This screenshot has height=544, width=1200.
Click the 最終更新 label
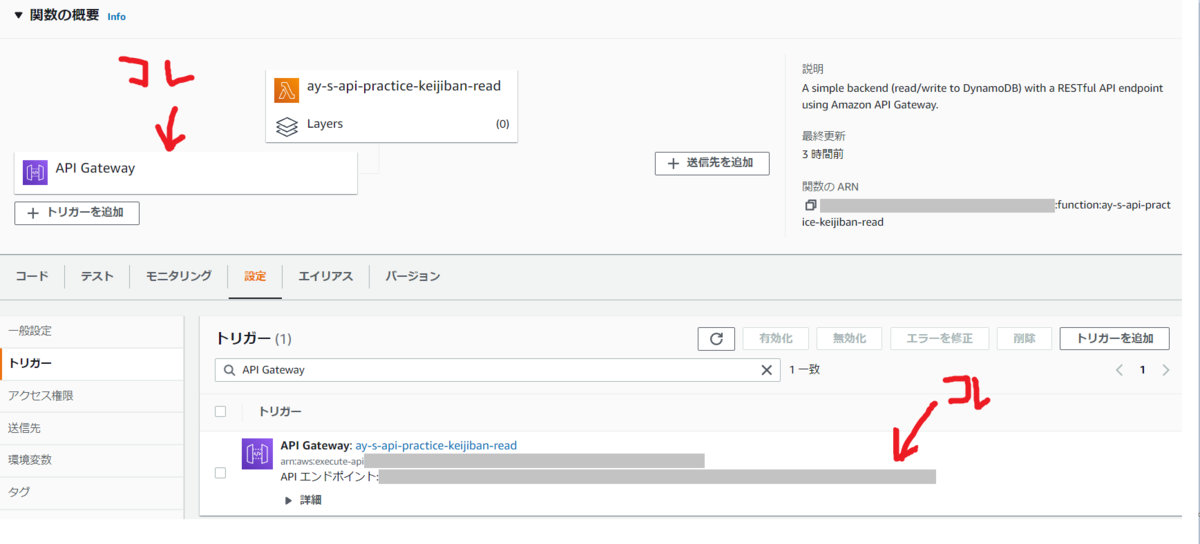tap(824, 136)
